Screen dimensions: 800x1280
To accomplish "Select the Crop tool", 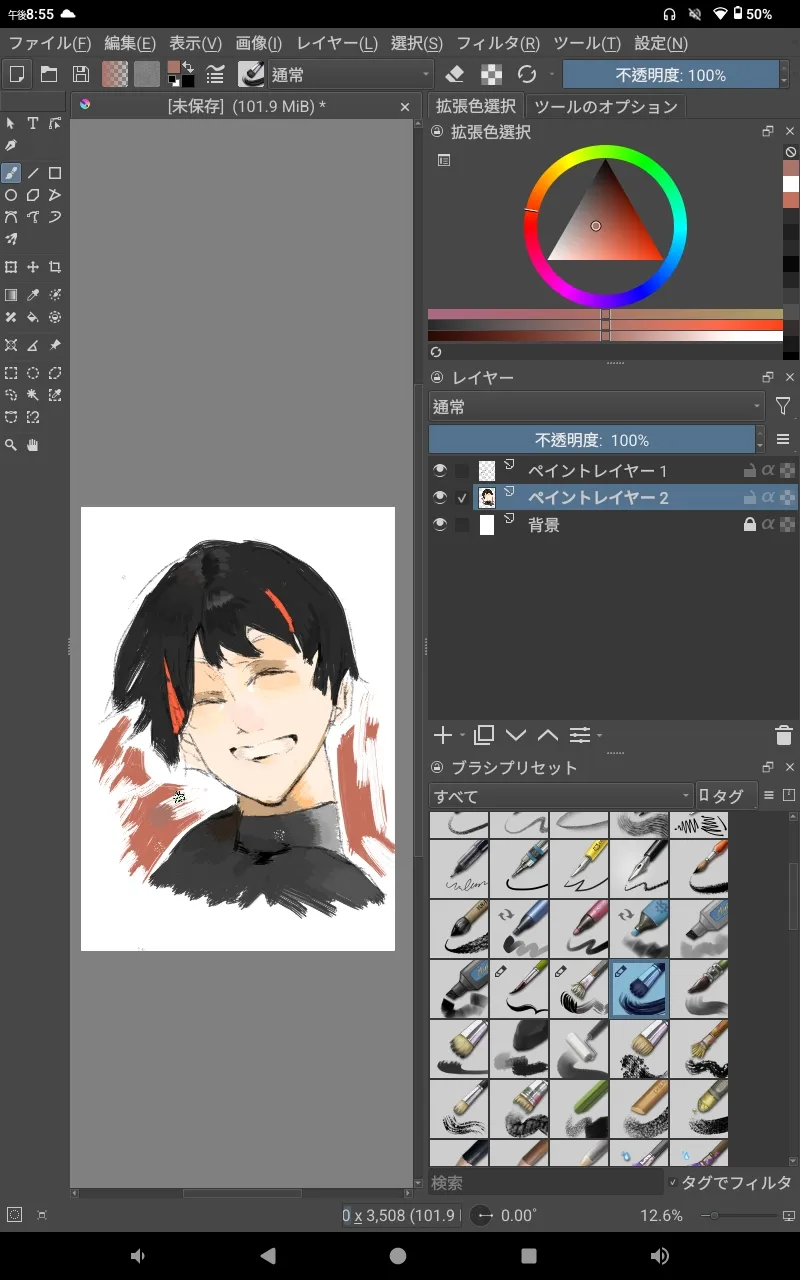I will [x=55, y=267].
